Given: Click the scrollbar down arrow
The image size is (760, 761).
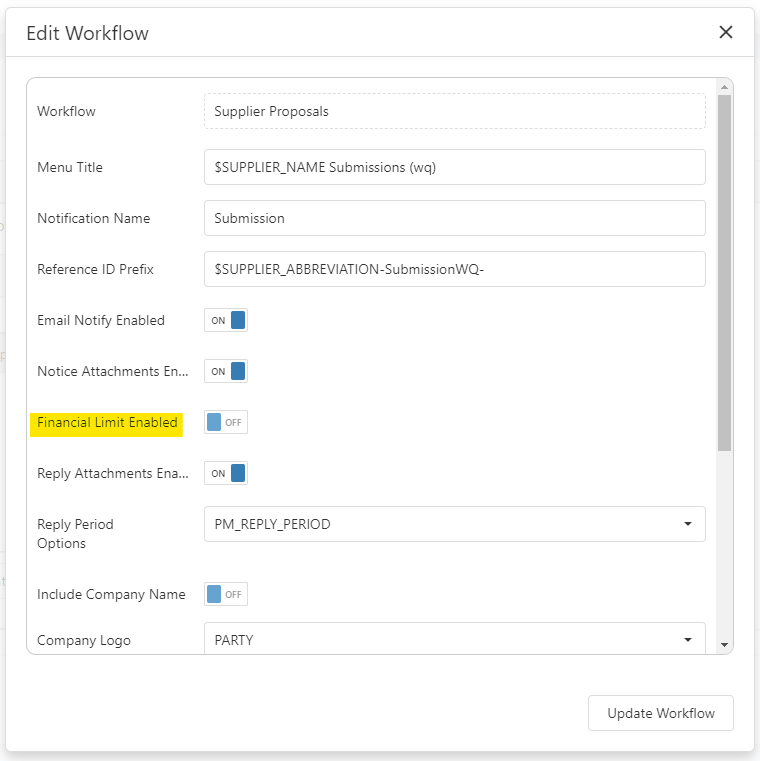Looking at the screenshot, I should pos(724,645).
